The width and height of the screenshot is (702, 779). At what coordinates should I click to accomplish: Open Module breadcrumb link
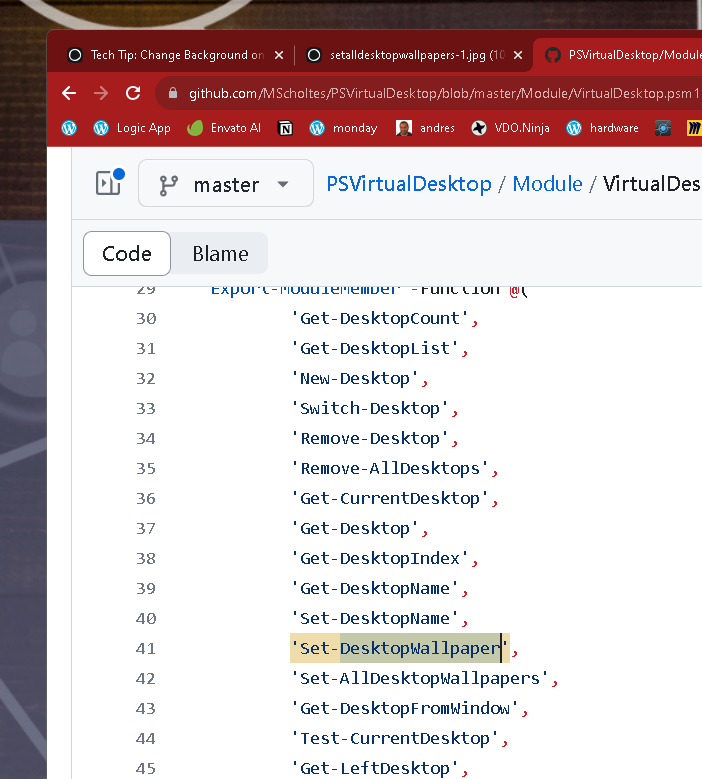547,184
